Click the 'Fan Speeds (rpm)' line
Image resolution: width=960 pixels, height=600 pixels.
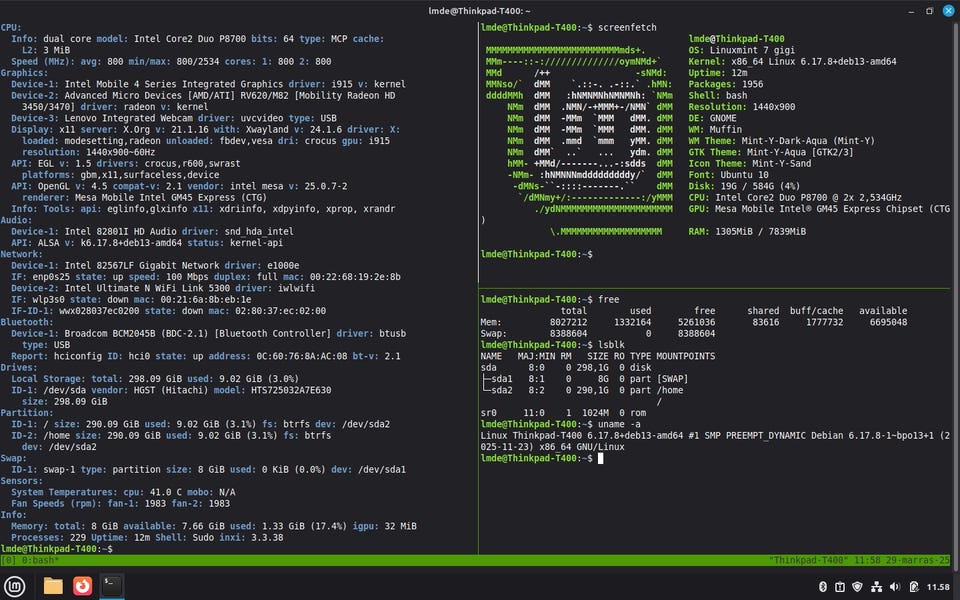(x=121, y=503)
